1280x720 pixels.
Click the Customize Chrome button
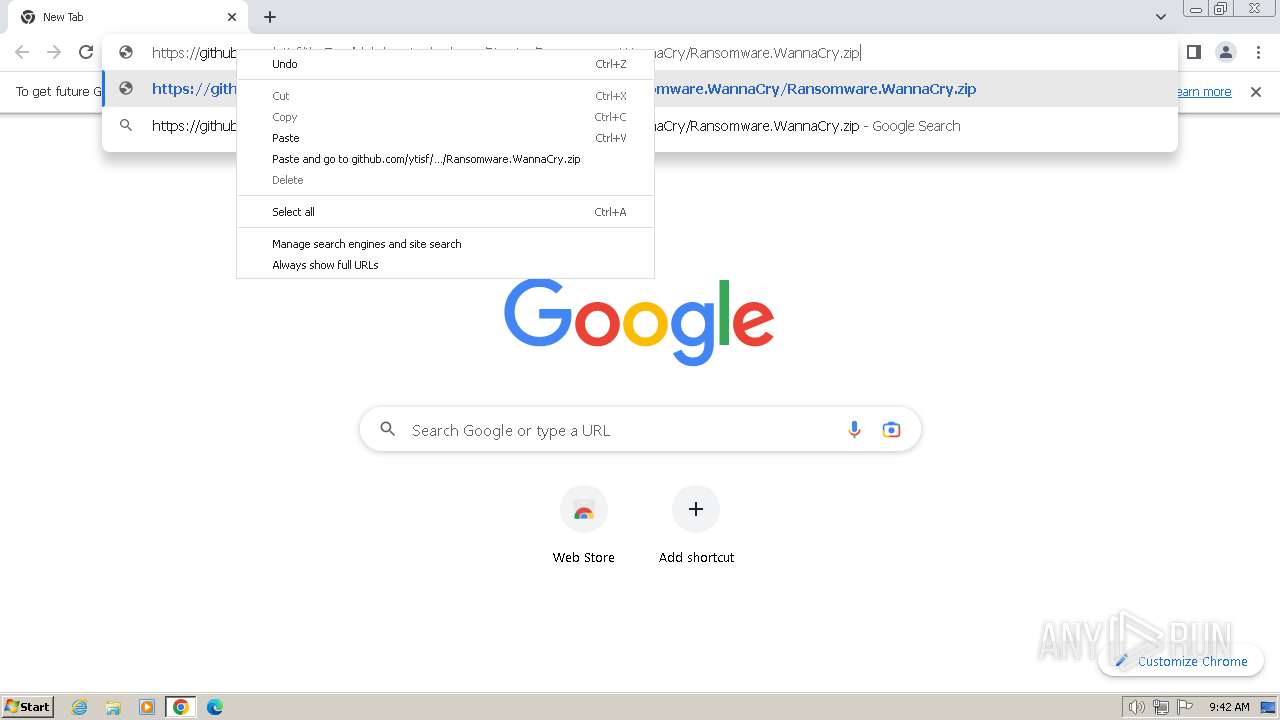[1181, 661]
